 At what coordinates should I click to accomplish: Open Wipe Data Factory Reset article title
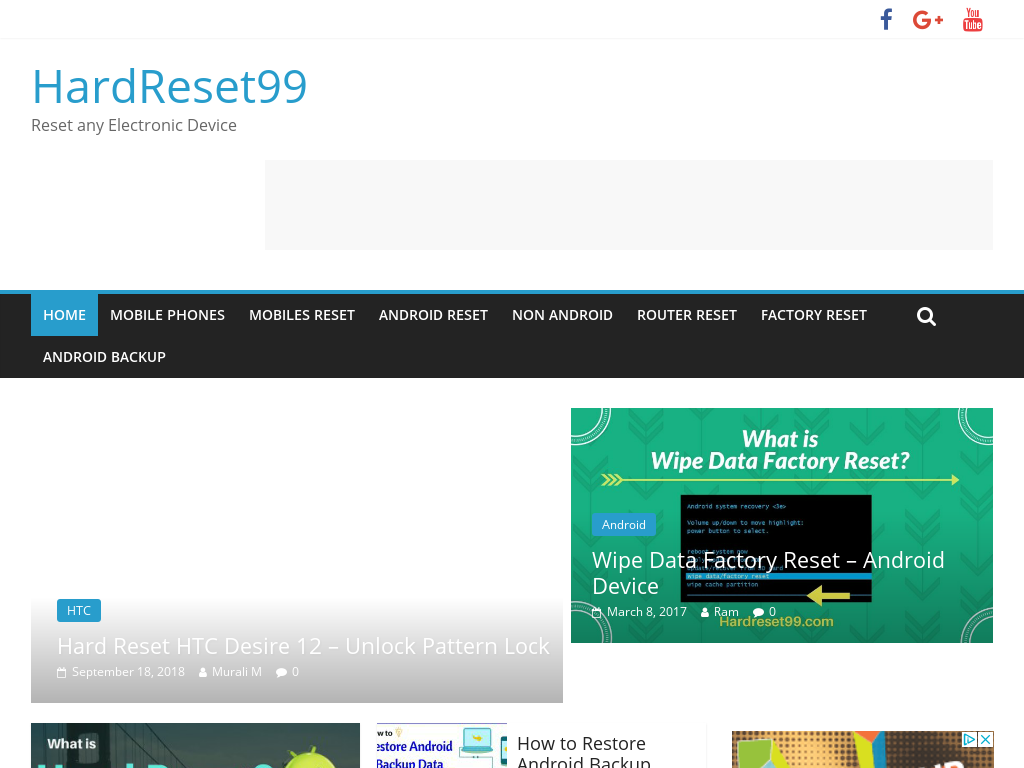[x=768, y=573]
